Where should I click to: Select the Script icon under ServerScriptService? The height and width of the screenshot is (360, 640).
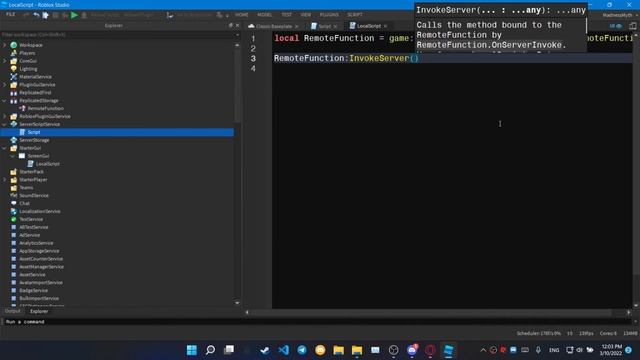22,132
